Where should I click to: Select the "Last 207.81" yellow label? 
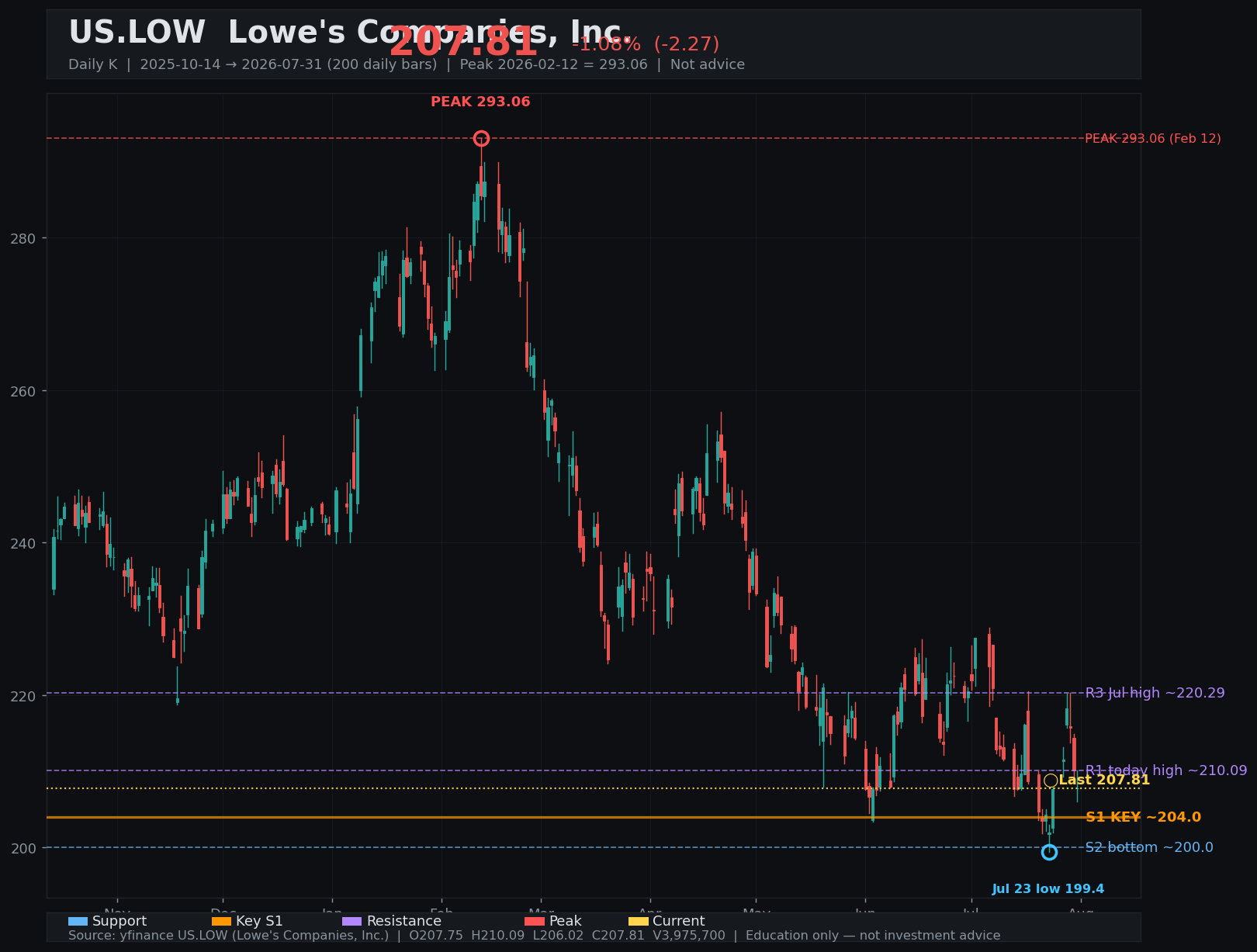[1104, 781]
